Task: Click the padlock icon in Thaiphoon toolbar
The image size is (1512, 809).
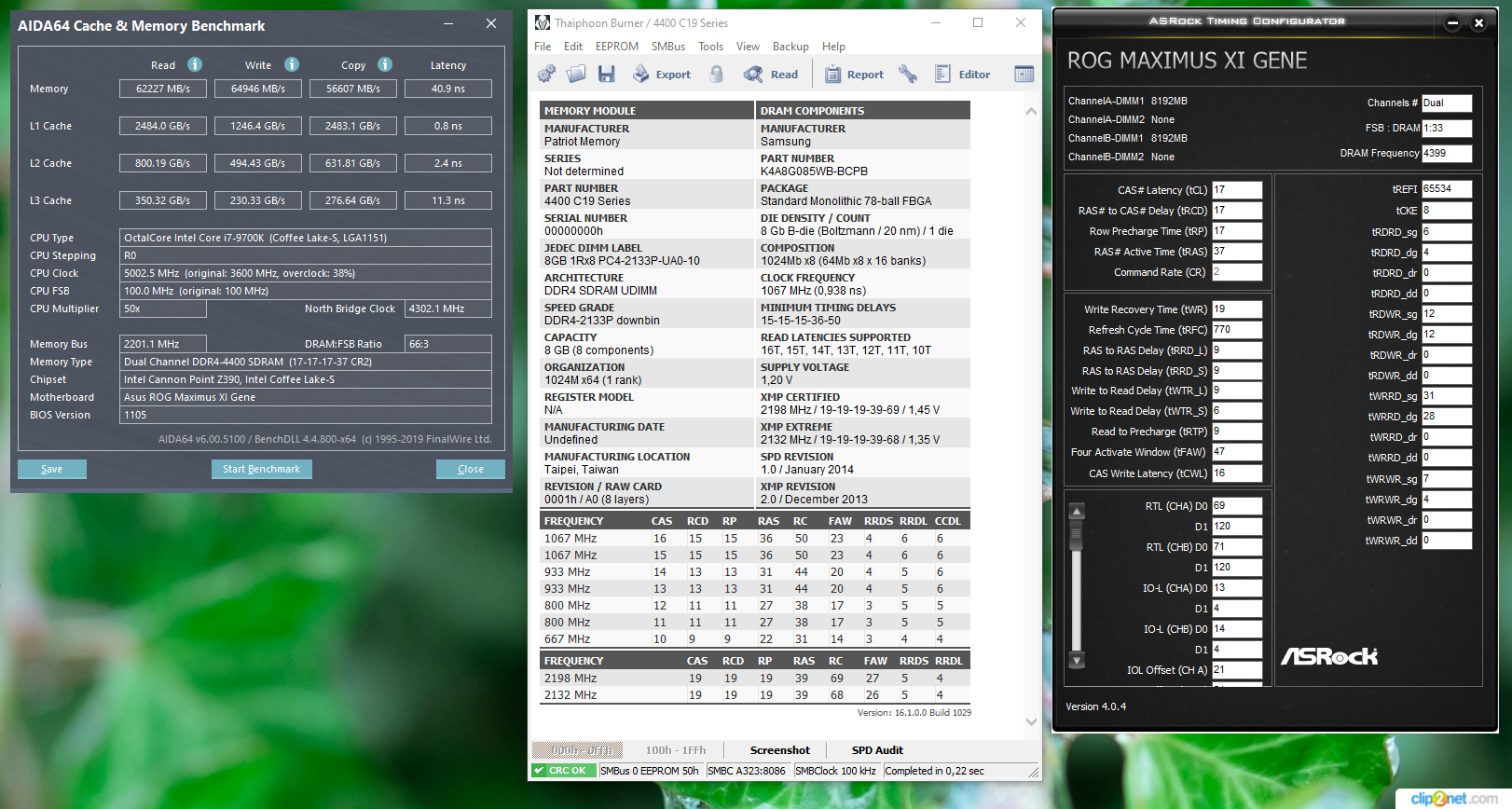Action: [x=716, y=74]
